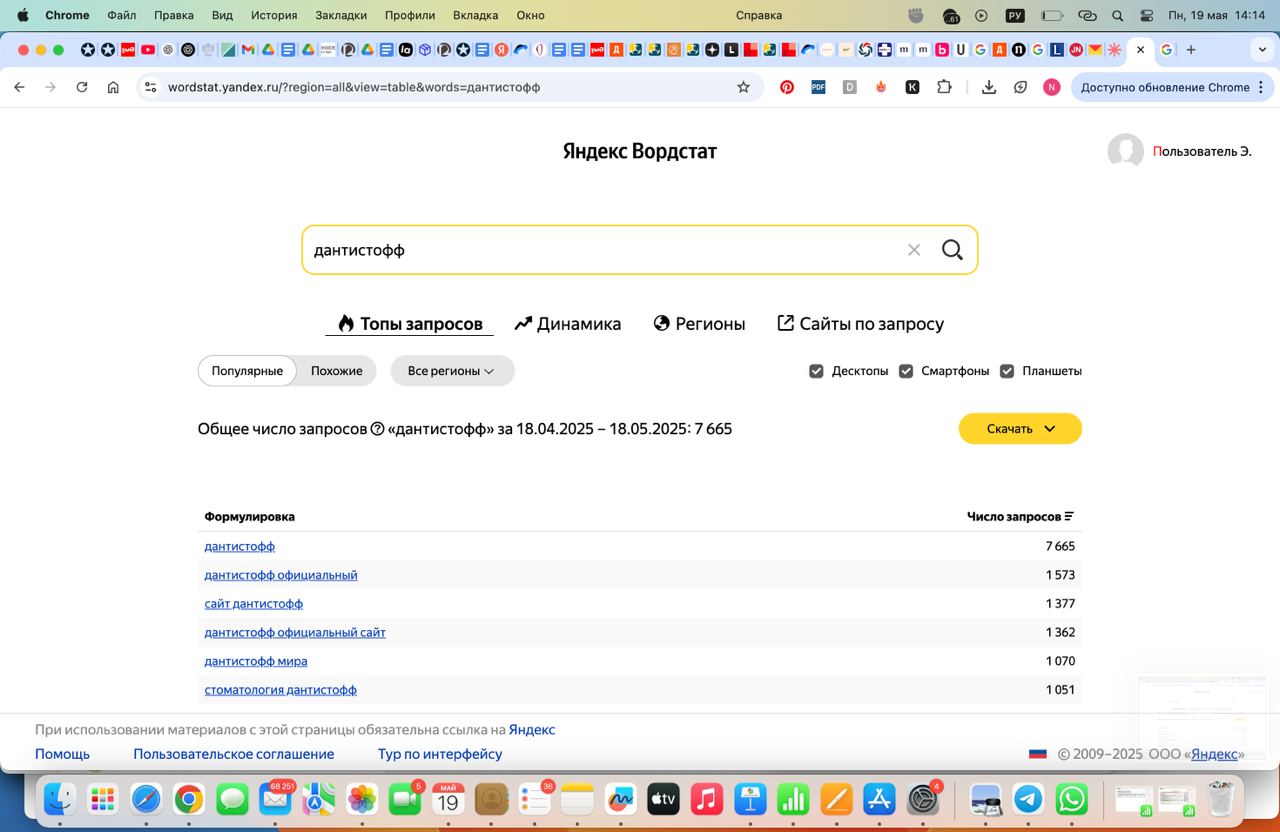Click the magnifier search icon in Wordstat

click(x=952, y=250)
